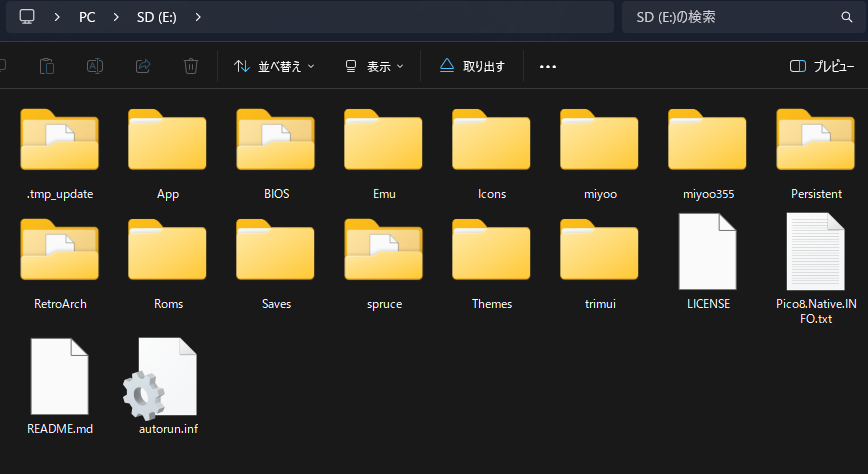Click the rename icon in toolbar
This screenshot has height=474, width=868.
point(95,66)
